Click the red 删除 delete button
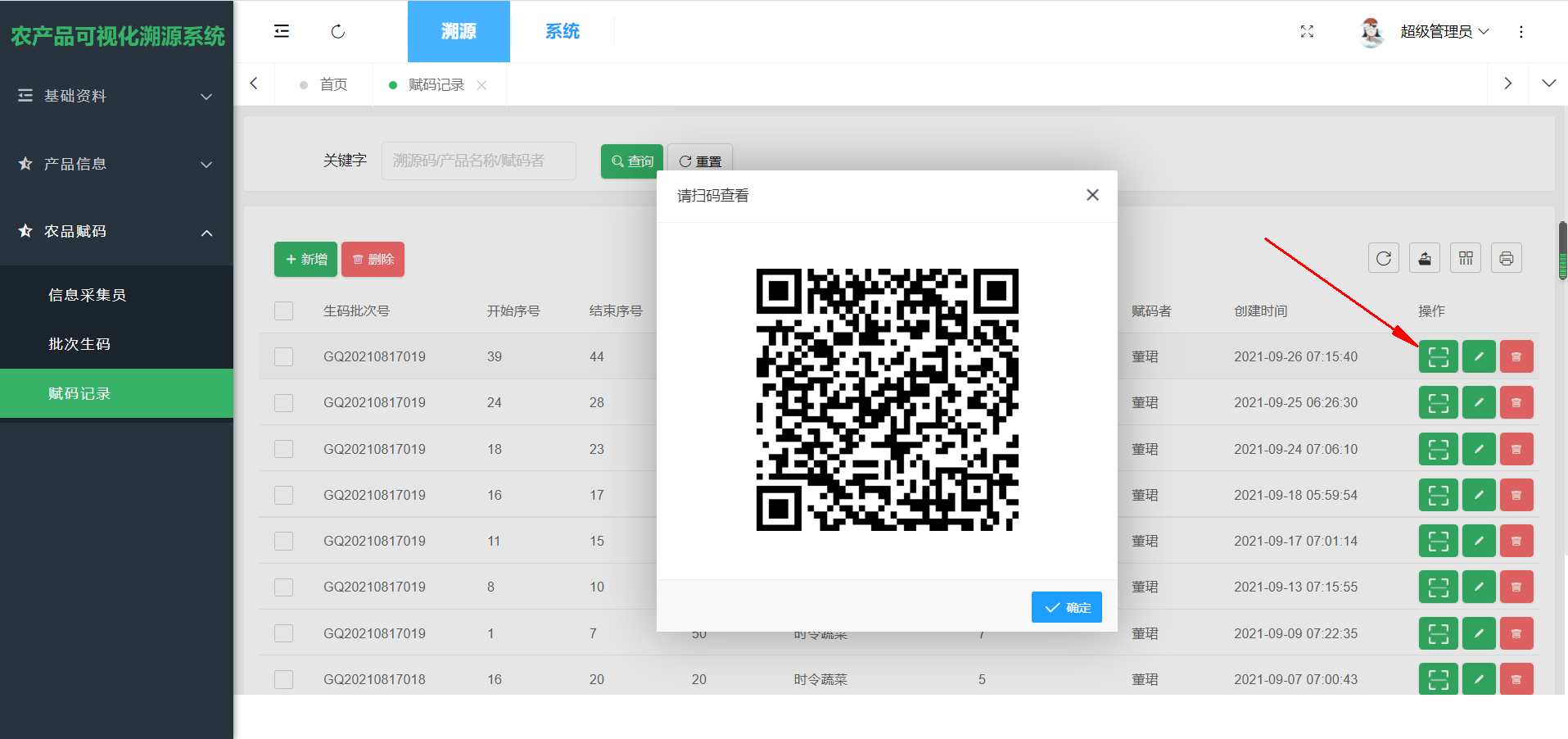The image size is (1568, 739). tap(373, 260)
